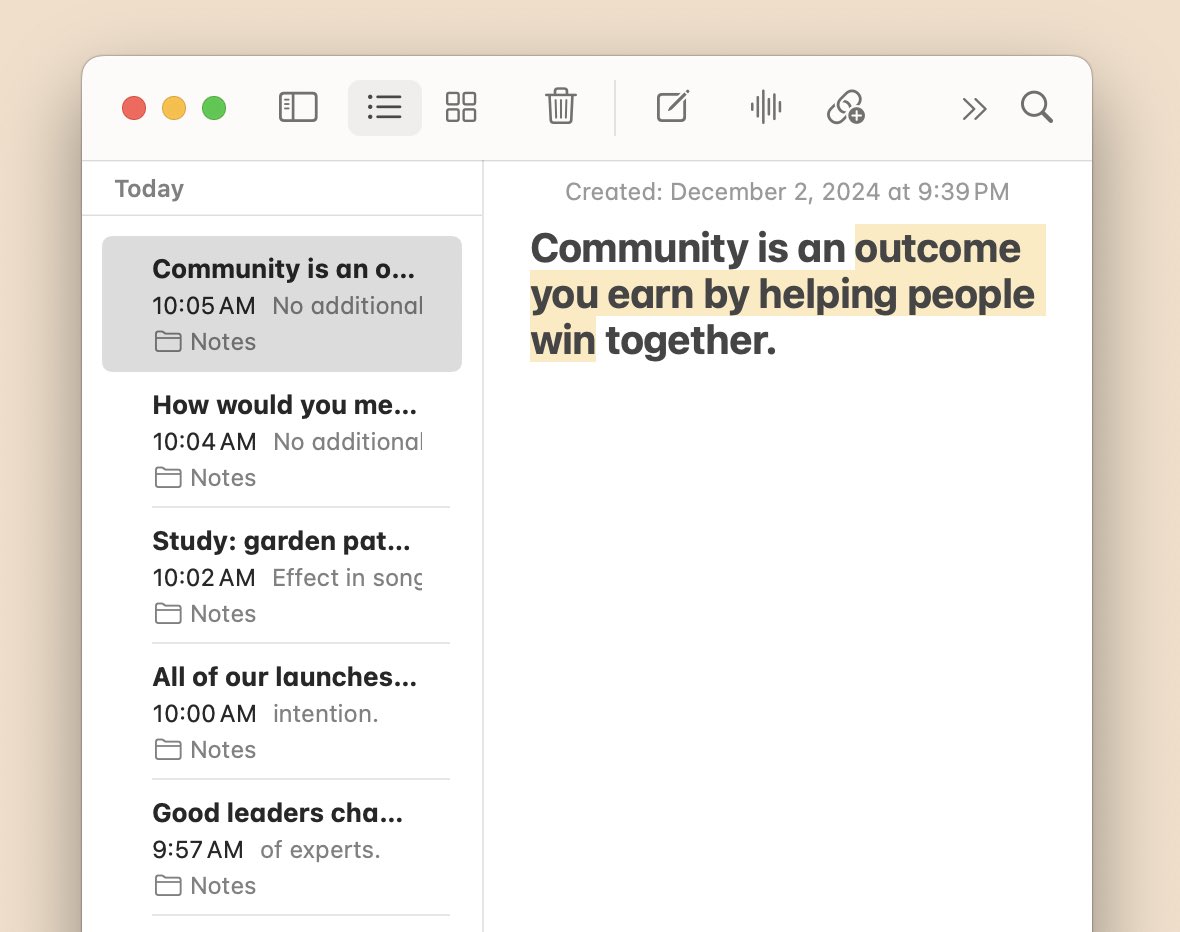Expand hidden toolbar items chevrons
Image resolution: width=1180 pixels, height=932 pixels.
pos(974,109)
